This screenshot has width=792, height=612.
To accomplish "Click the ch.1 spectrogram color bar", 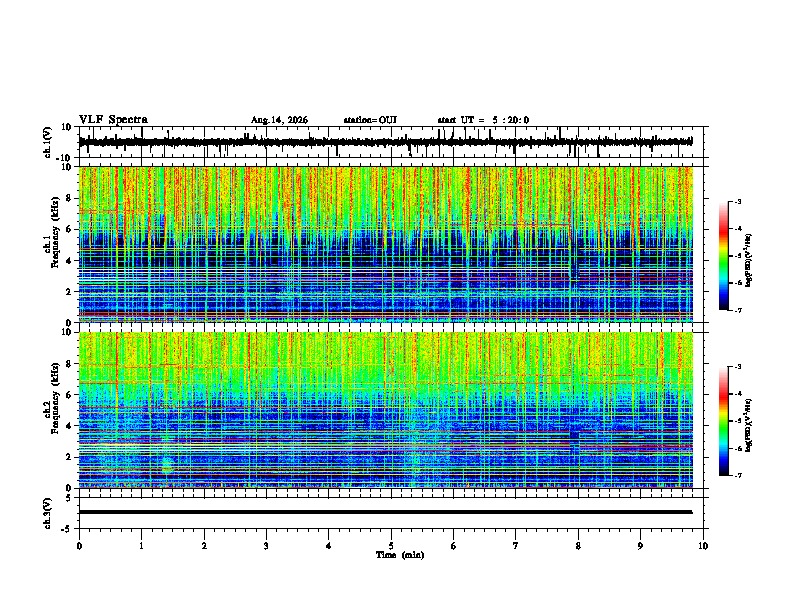I will pyautogui.click(x=724, y=256).
